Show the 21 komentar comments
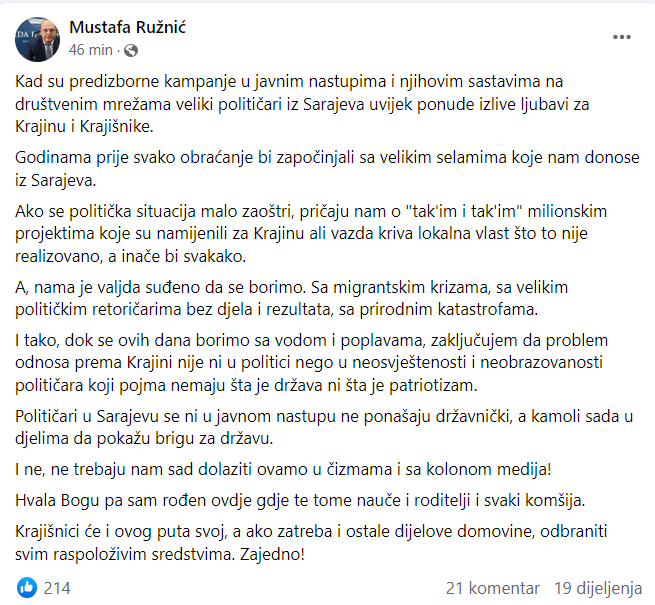 [x=493, y=588]
